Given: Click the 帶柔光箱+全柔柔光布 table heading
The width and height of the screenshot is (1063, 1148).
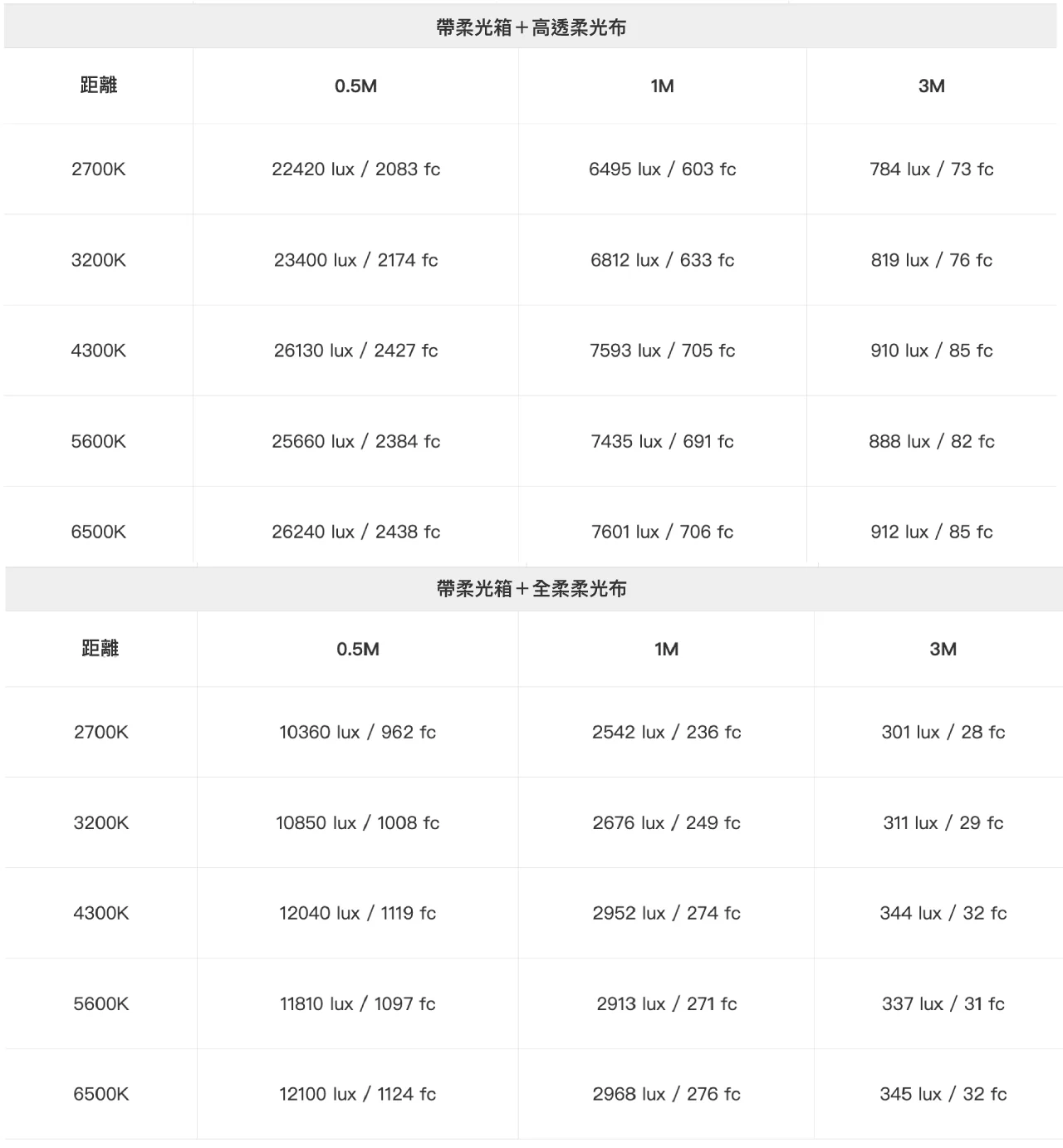Looking at the screenshot, I should point(531,589).
